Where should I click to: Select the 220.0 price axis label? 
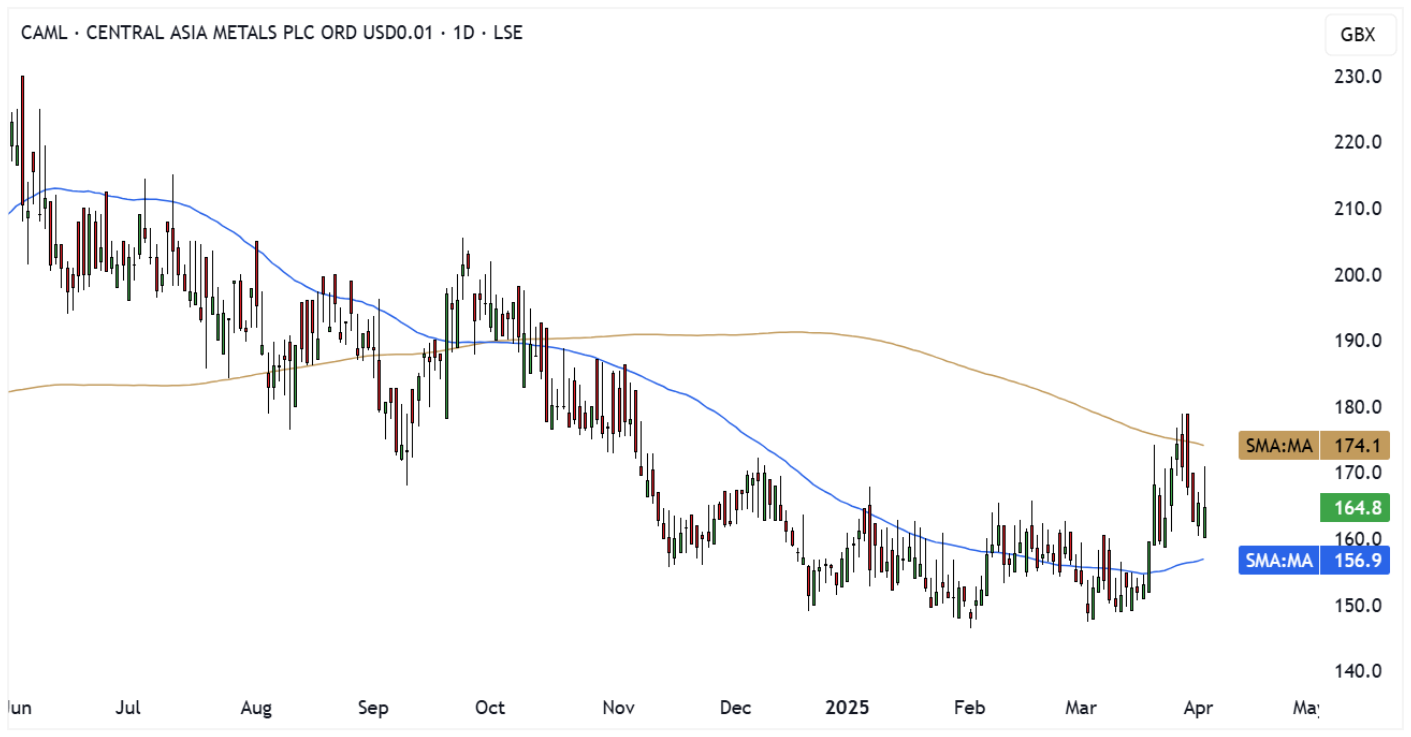(1357, 143)
